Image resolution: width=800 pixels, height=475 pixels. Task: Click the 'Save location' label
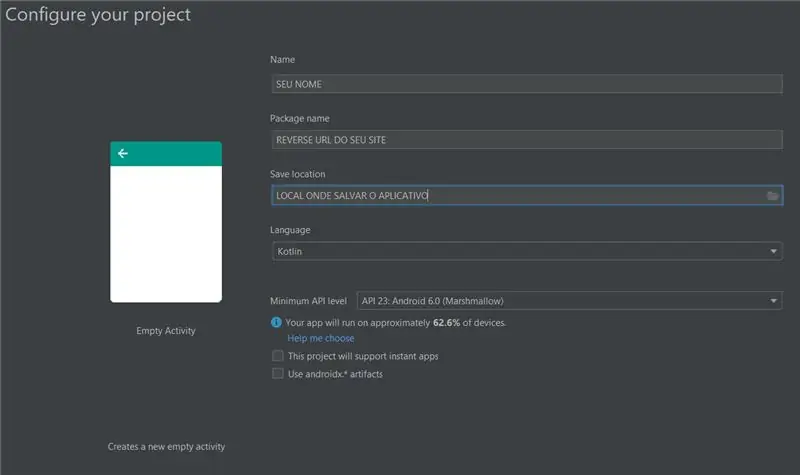297,174
